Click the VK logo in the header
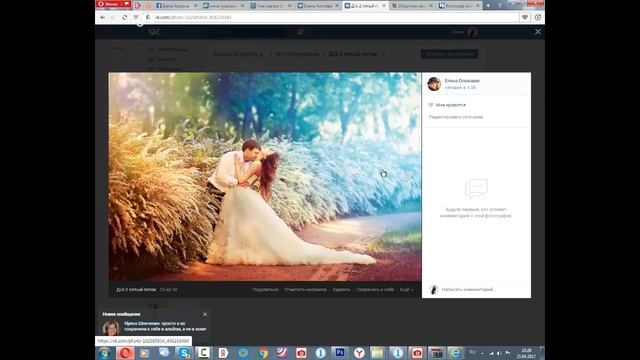This screenshot has height=360, width=640. coord(153,32)
